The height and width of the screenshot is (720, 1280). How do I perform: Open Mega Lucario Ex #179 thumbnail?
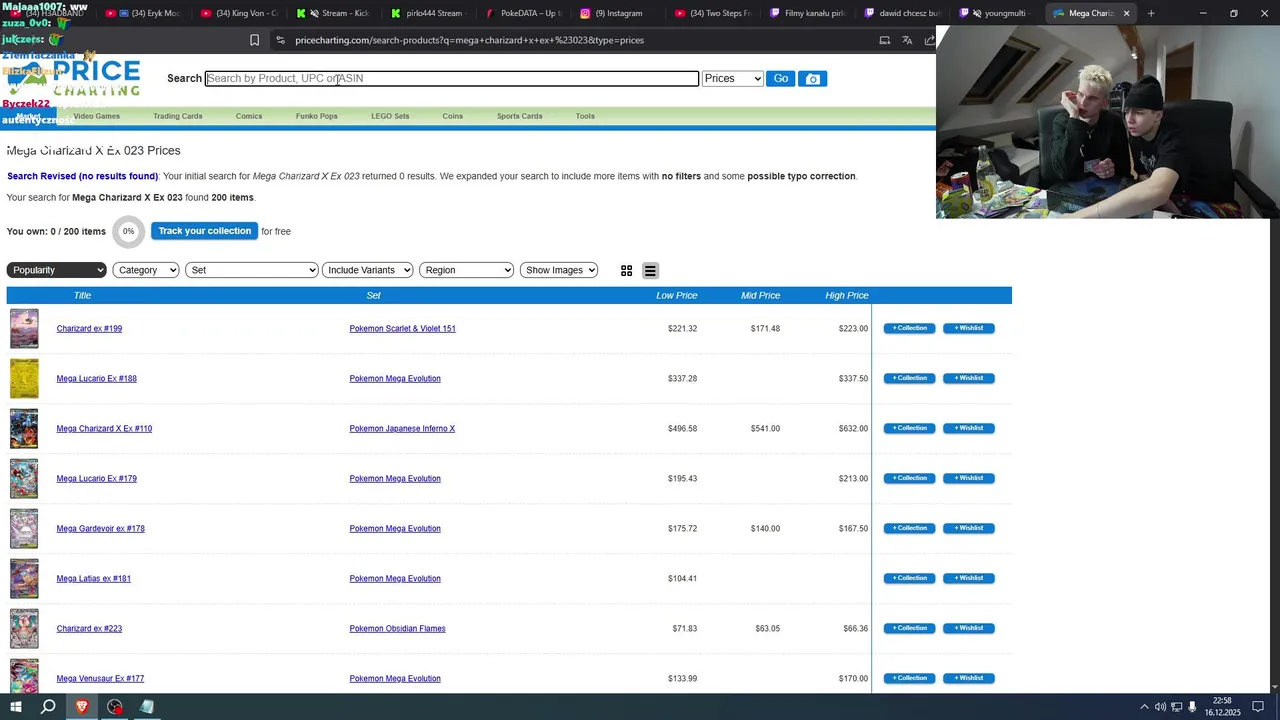tap(24, 479)
